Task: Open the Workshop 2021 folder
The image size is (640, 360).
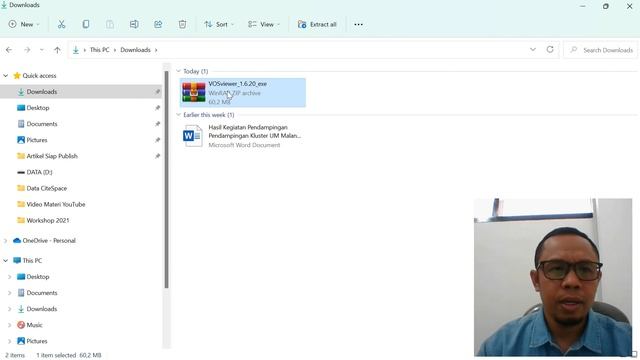Action: [x=48, y=220]
